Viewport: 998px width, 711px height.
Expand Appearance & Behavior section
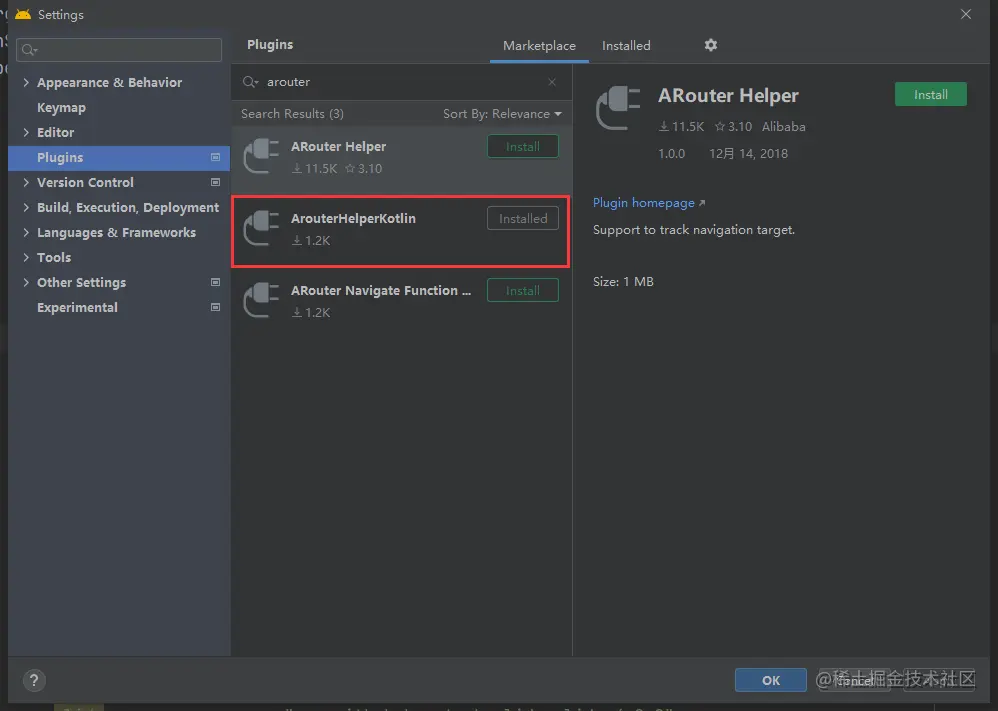point(26,82)
